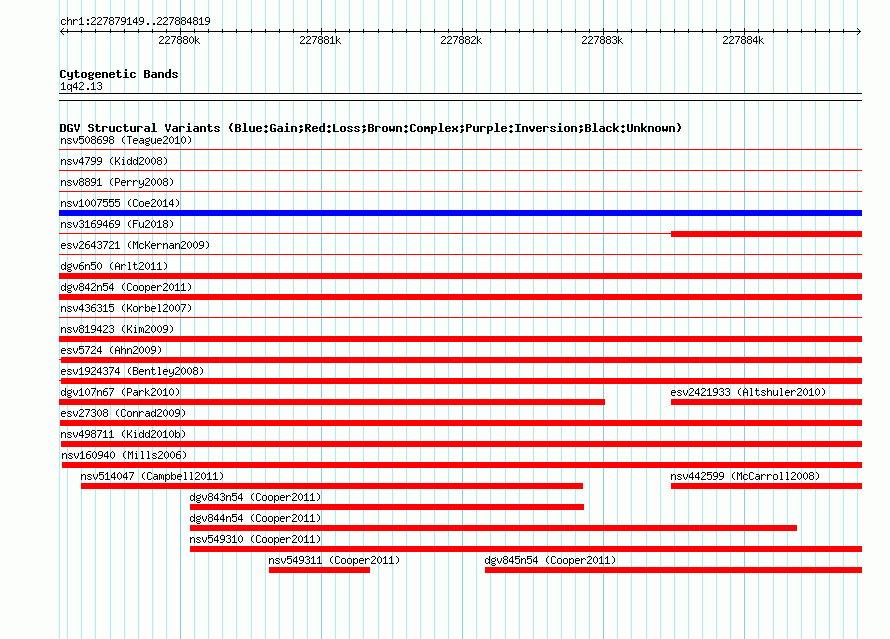Click the blue nsv1007555 gain bar

pos(460,213)
